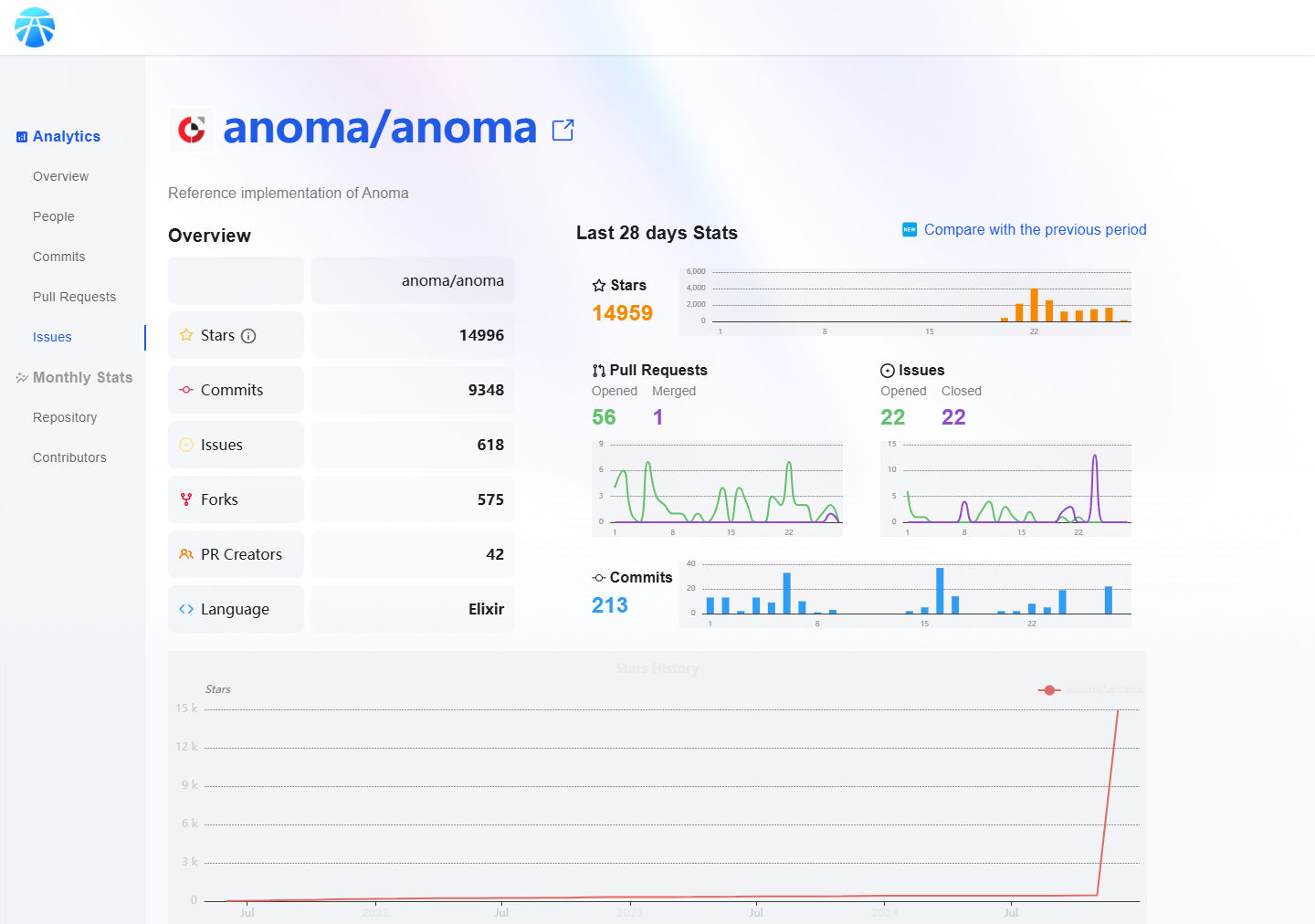Click the Issues circle icon in the overview table

[186, 445]
